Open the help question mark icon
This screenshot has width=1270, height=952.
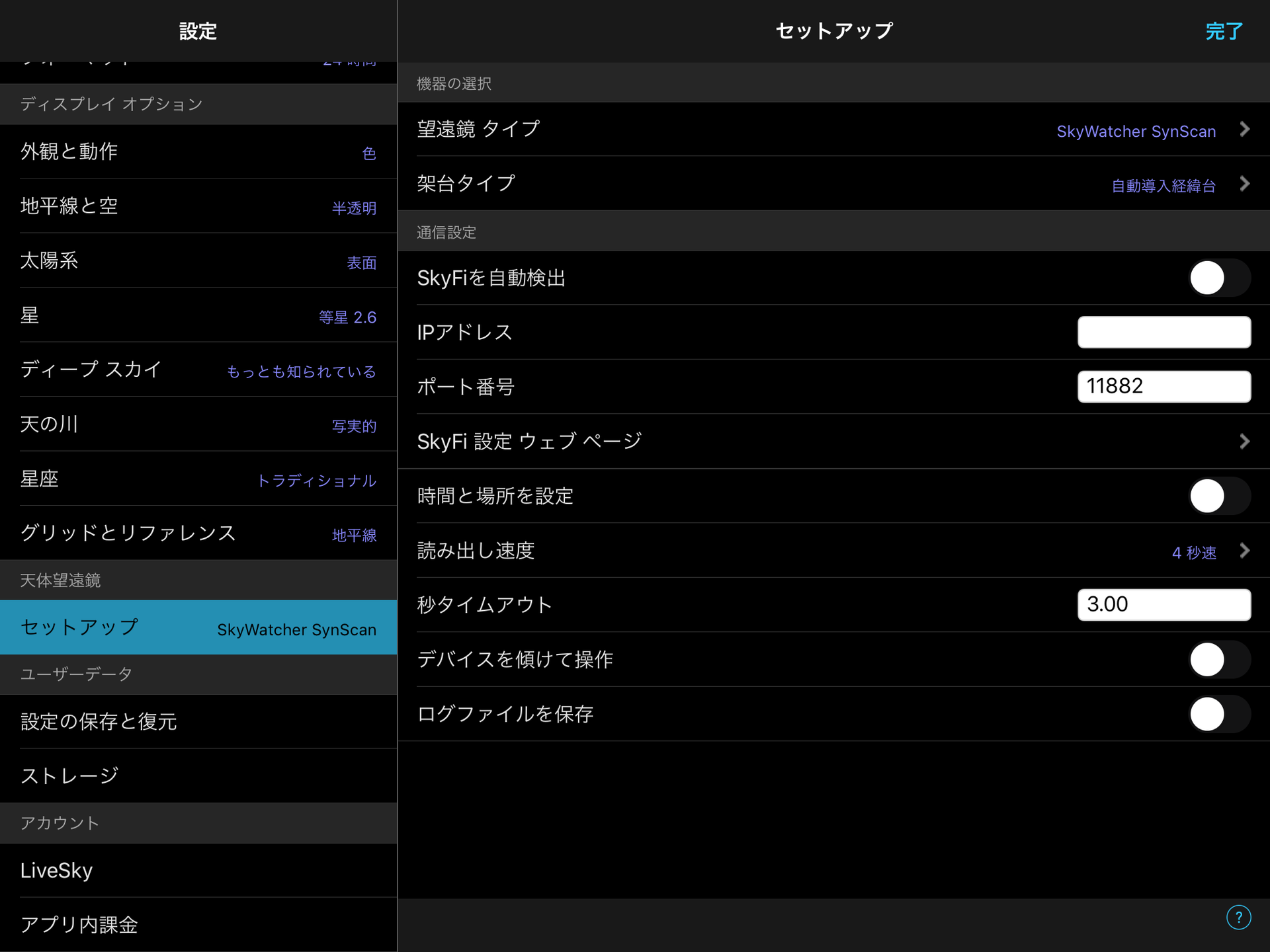pyautogui.click(x=1238, y=918)
